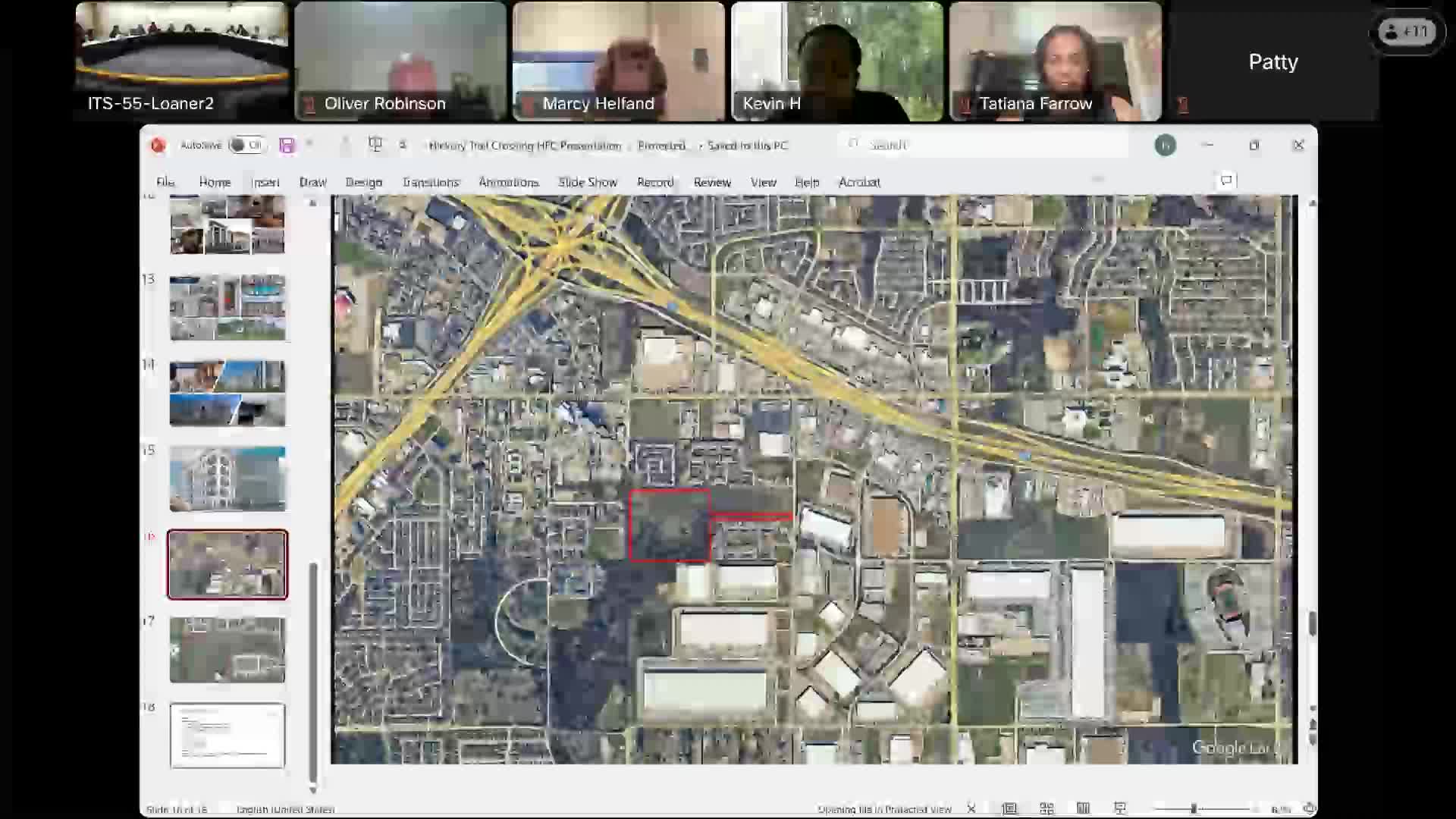Select slide 17 thumbnail

tap(227, 650)
